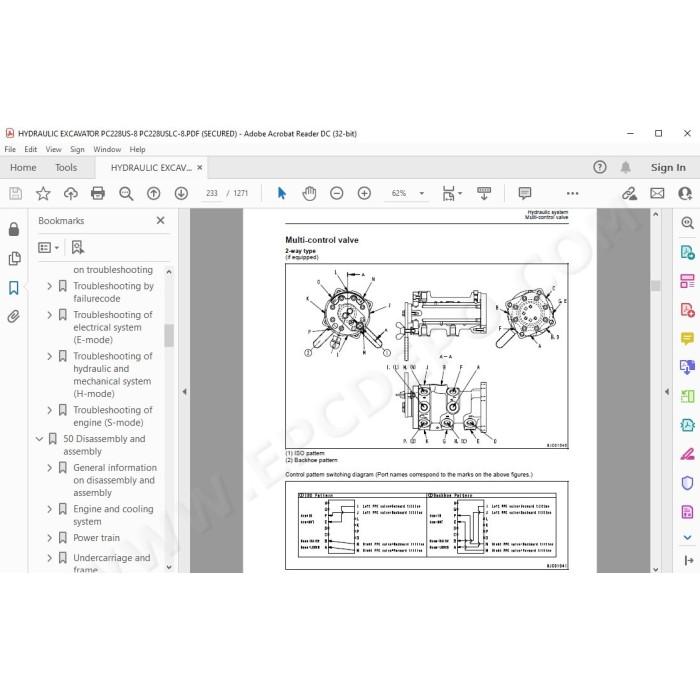
Task: Open Export PDF tool in right pane
Action: pyautogui.click(x=688, y=252)
